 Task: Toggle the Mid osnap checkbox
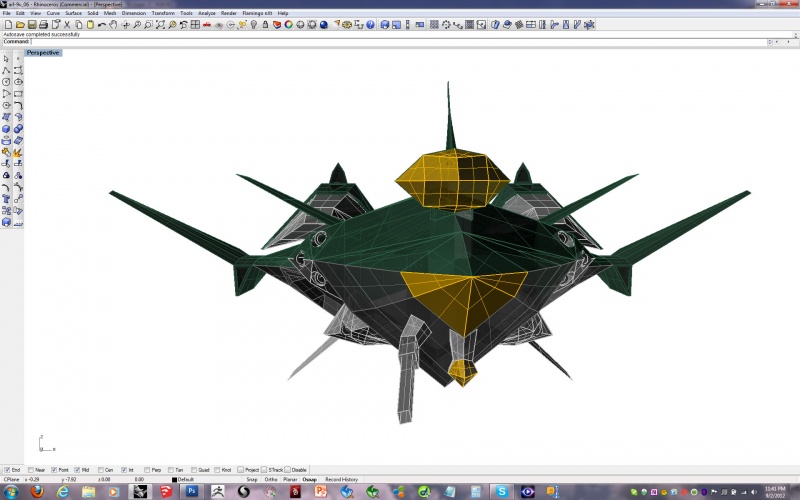click(77, 470)
